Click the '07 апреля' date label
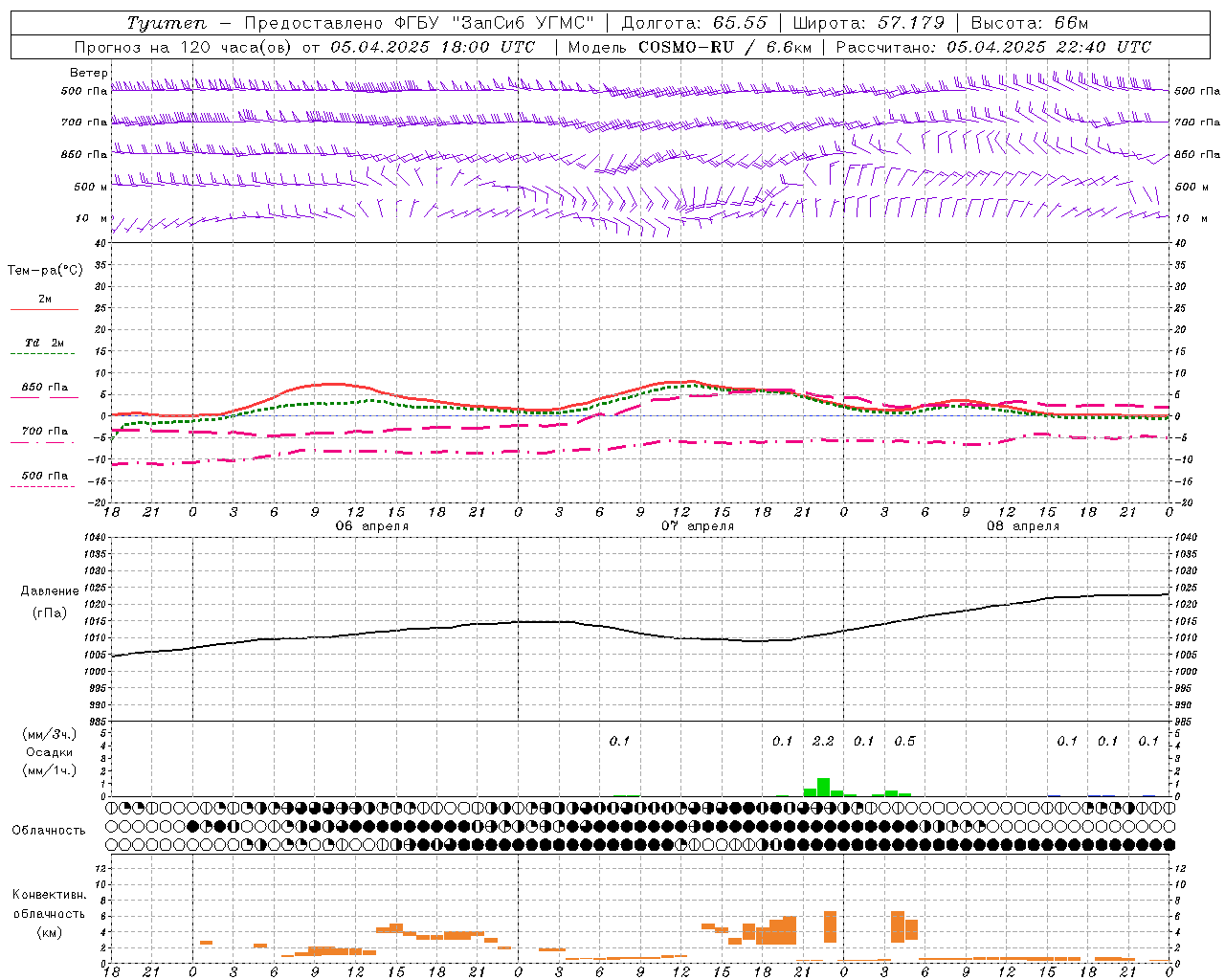Viewport: 1225px width, 980px height. [x=698, y=526]
